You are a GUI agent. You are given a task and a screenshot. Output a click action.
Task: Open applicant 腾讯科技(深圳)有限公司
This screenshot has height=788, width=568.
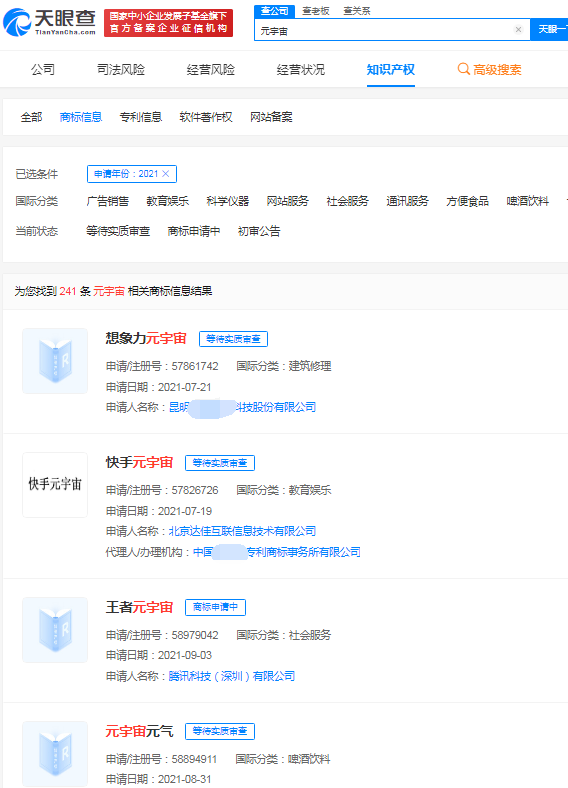(232, 676)
